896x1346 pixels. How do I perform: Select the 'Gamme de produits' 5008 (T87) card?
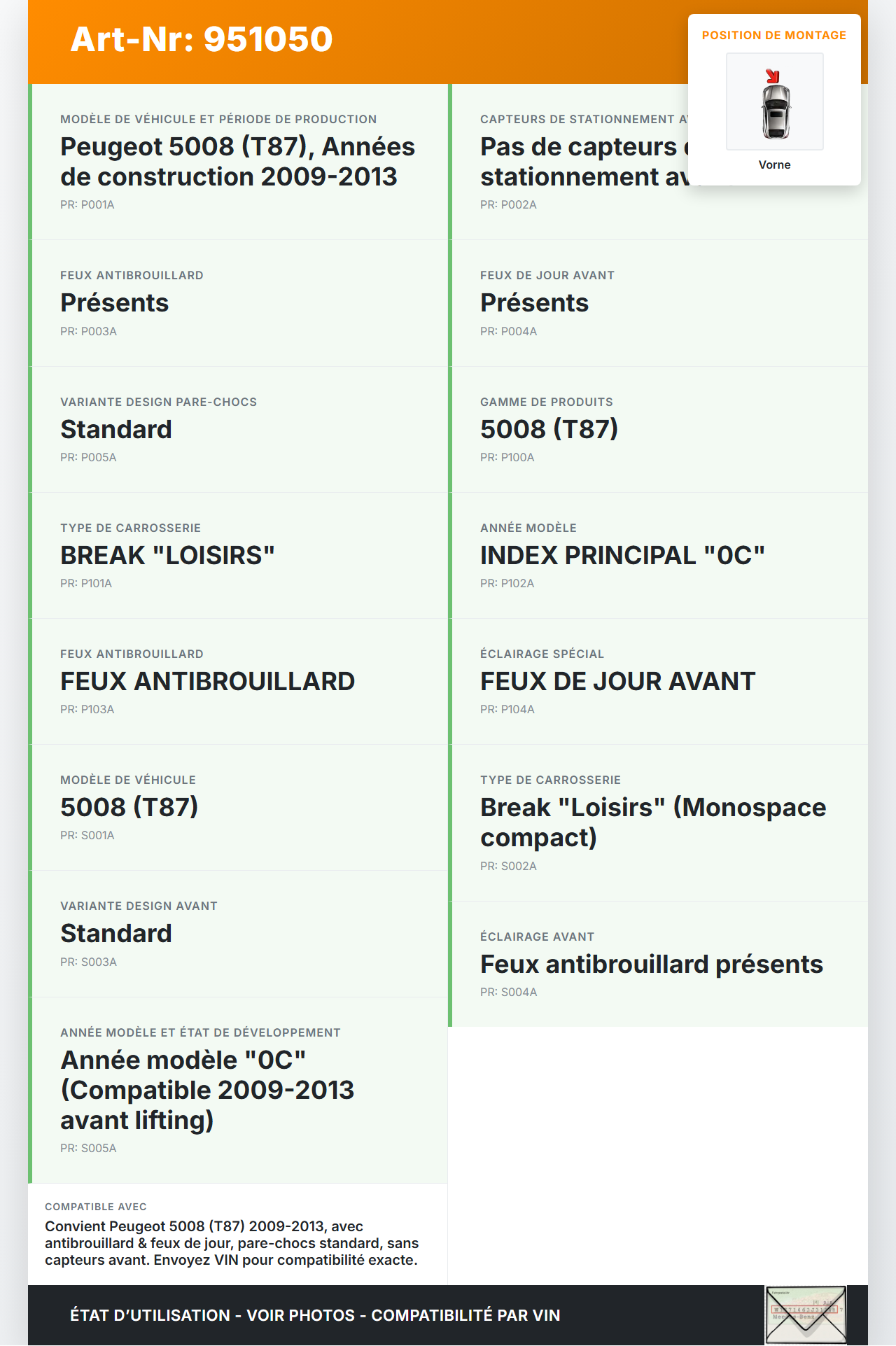[x=658, y=429]
